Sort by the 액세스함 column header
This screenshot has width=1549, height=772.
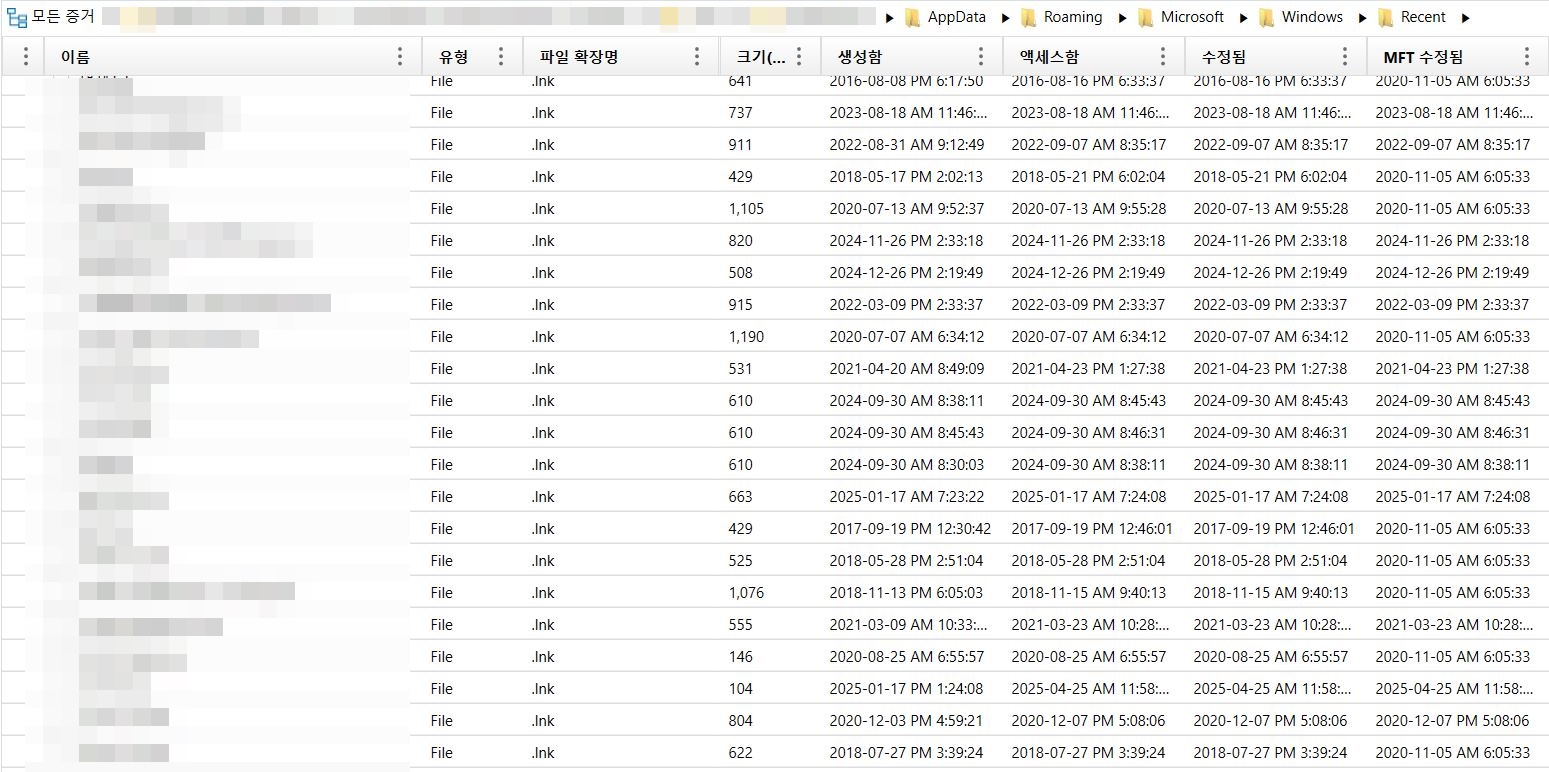pyautogui.click(x=1049, y=57)
